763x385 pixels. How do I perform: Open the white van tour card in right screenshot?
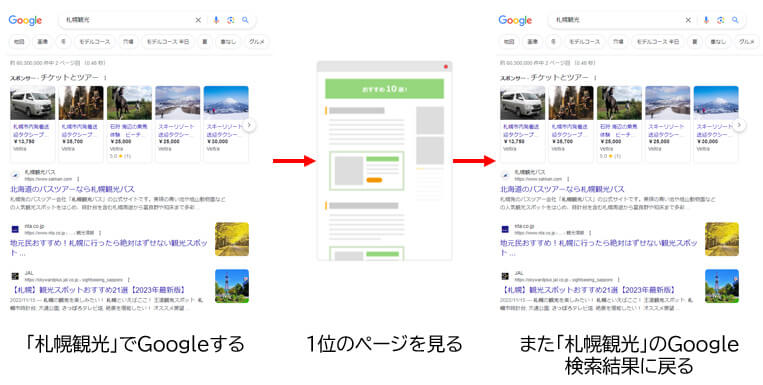point(523,124)
